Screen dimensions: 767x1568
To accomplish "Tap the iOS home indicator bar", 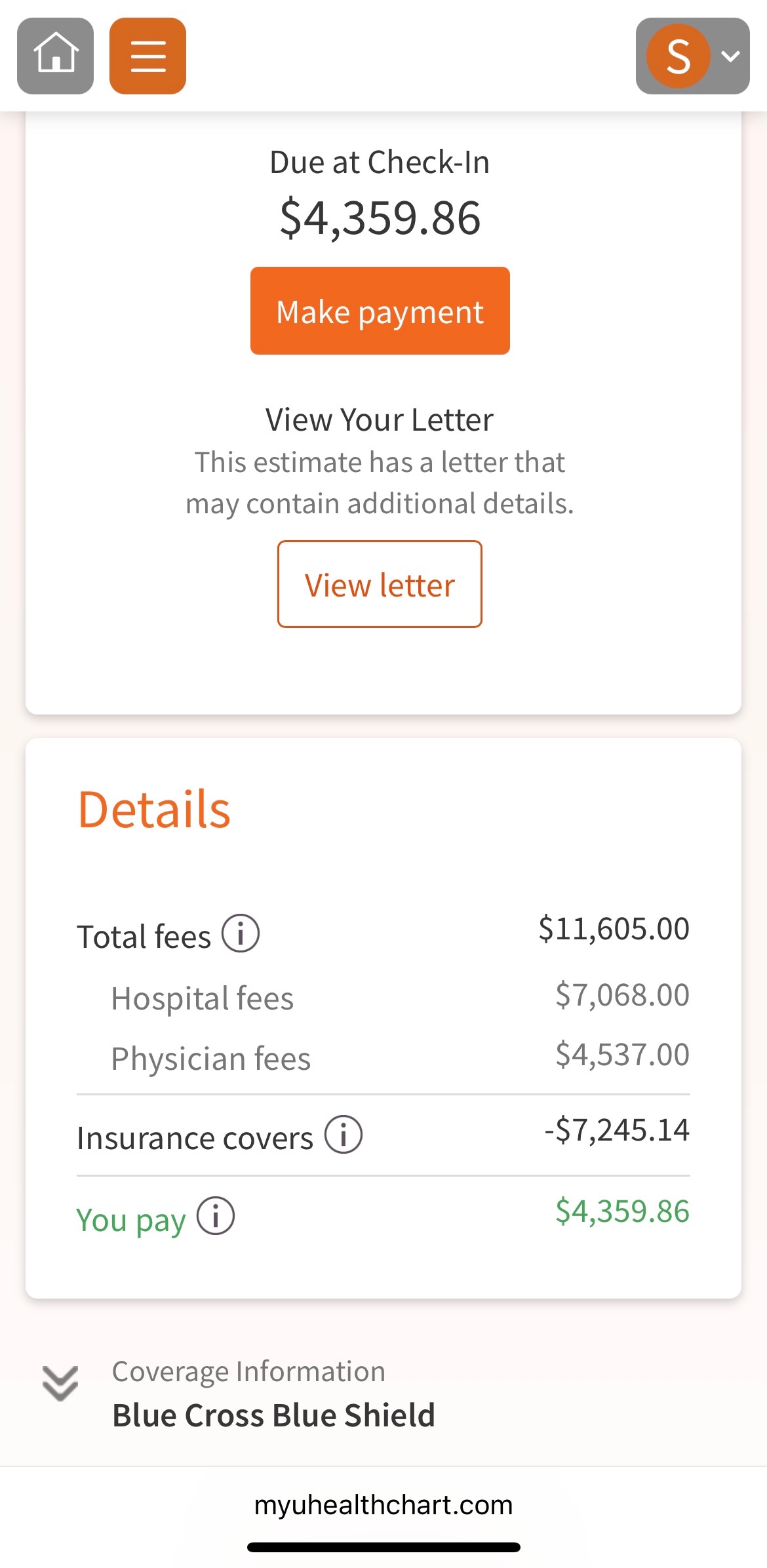I will 383,1548.
